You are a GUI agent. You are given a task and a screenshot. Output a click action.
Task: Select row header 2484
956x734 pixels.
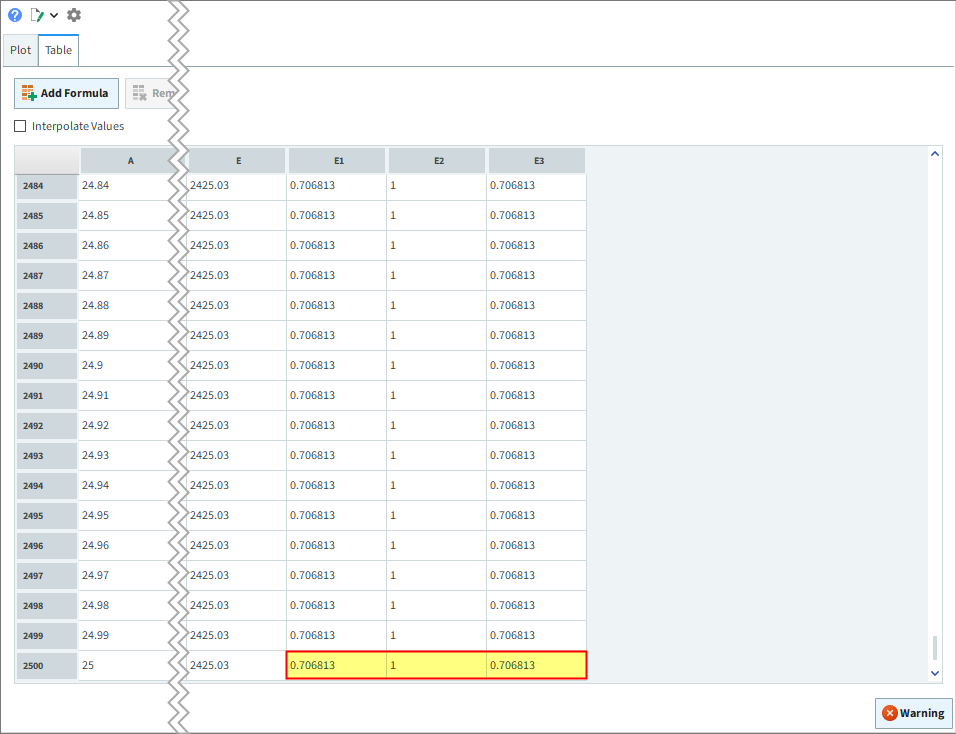click(47, 186)
